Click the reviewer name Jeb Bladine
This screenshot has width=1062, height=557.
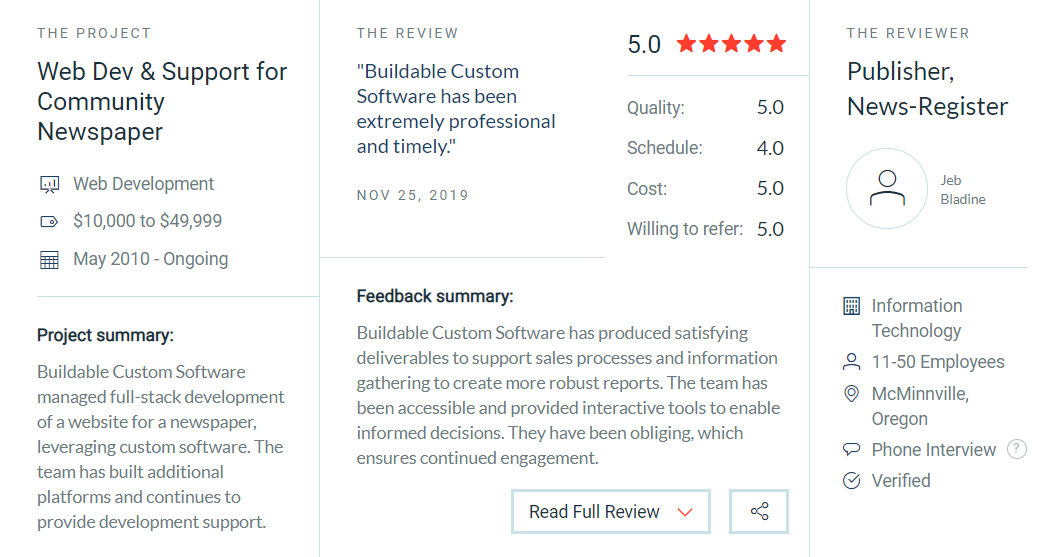point(962,190)
